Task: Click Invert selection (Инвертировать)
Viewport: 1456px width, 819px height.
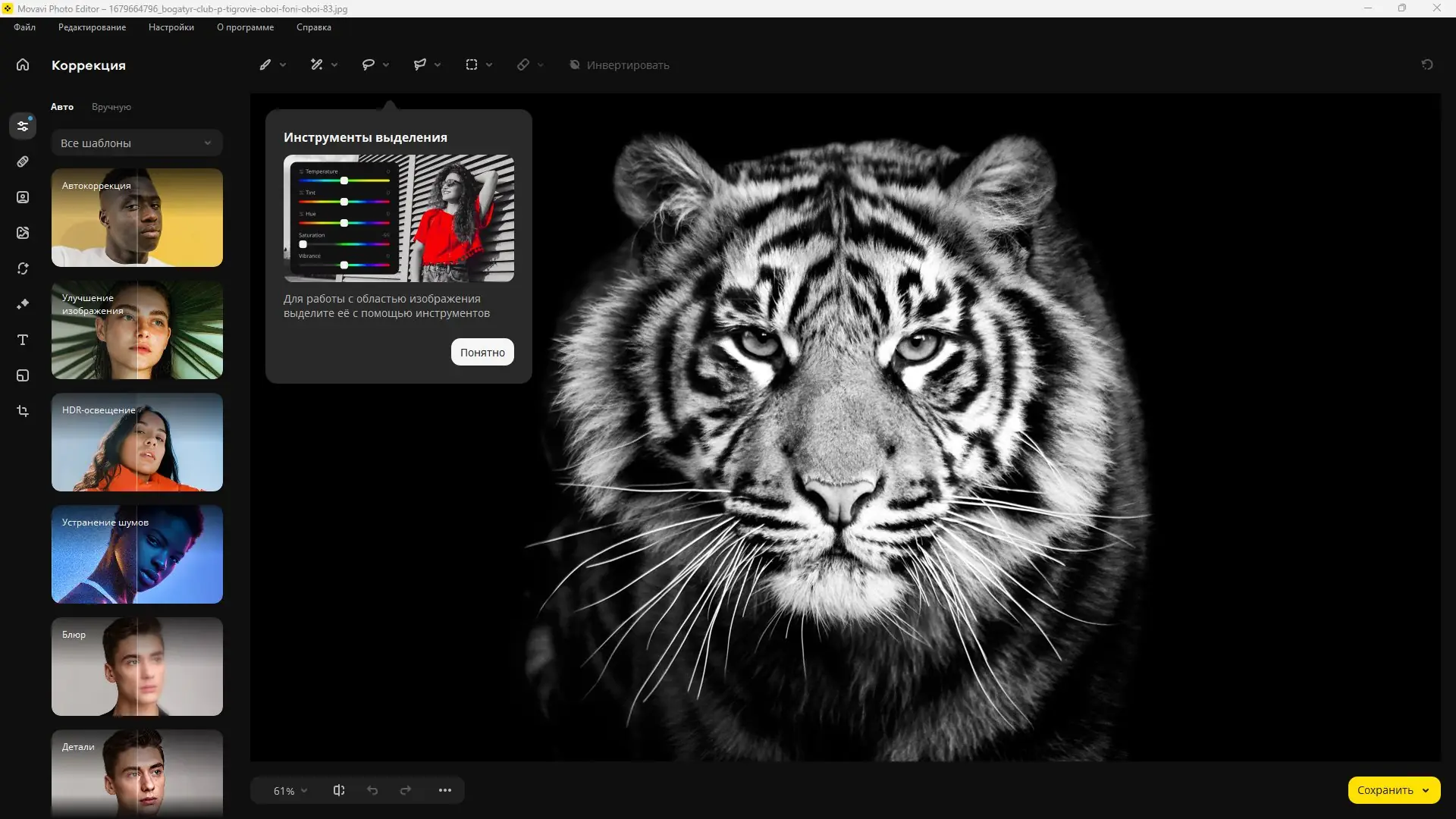Action: pos(620,65)
